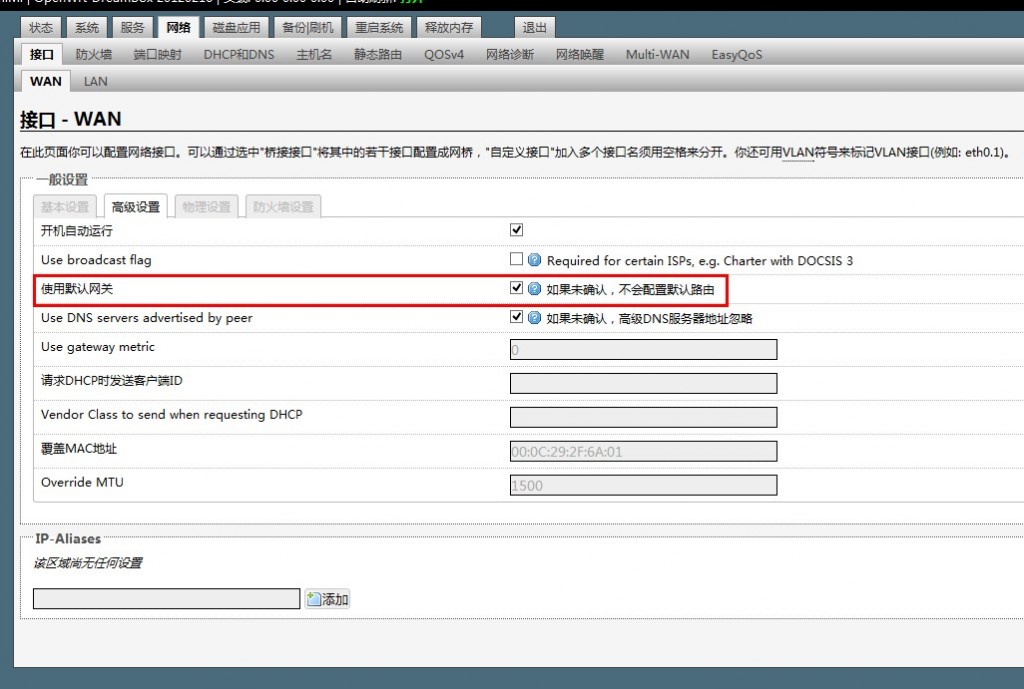Select the 网络 main tab
This screenshot has width=1024, height=689.
(x=178, y=27)
